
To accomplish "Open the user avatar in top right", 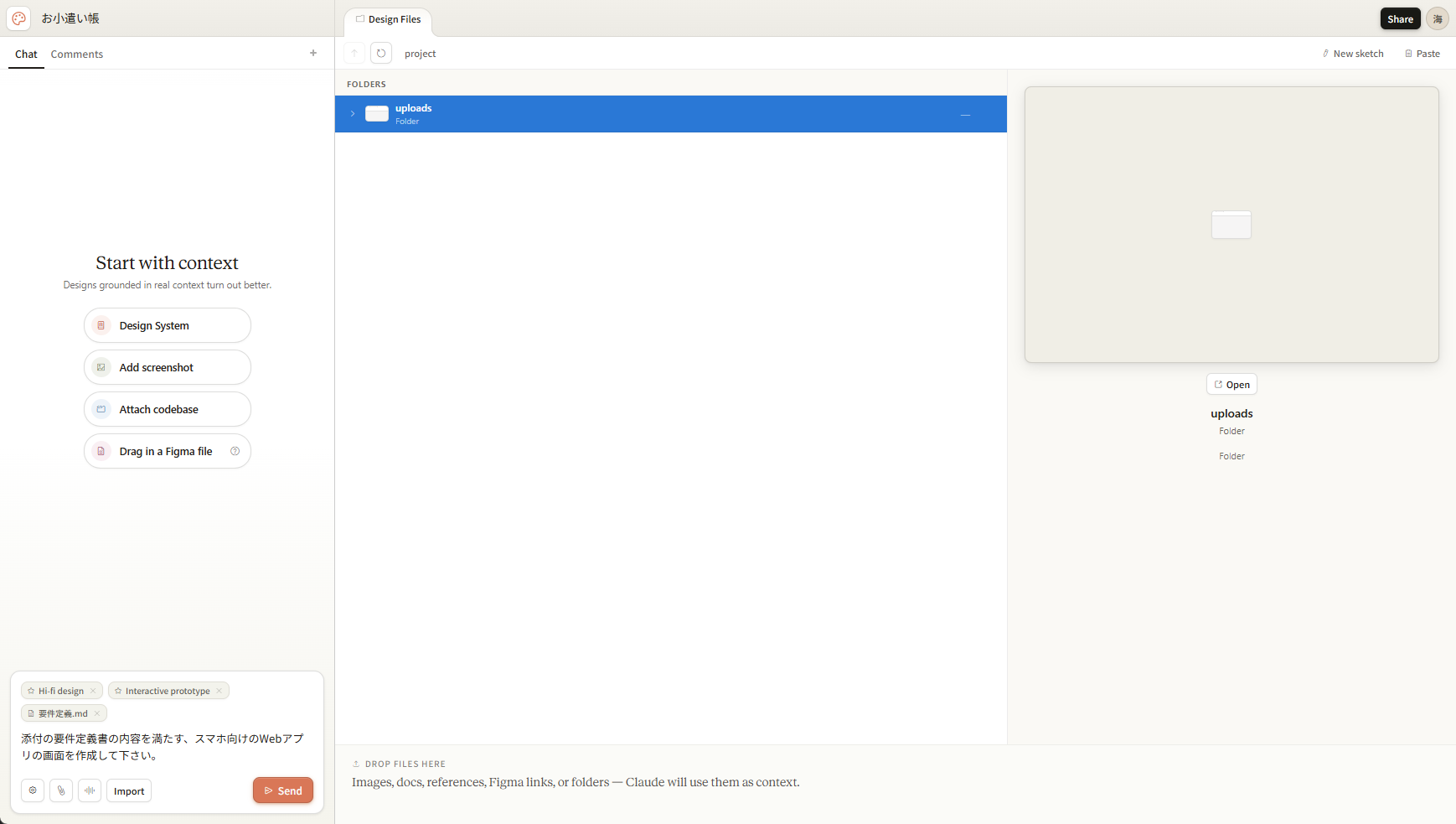I will [1438, 18].
